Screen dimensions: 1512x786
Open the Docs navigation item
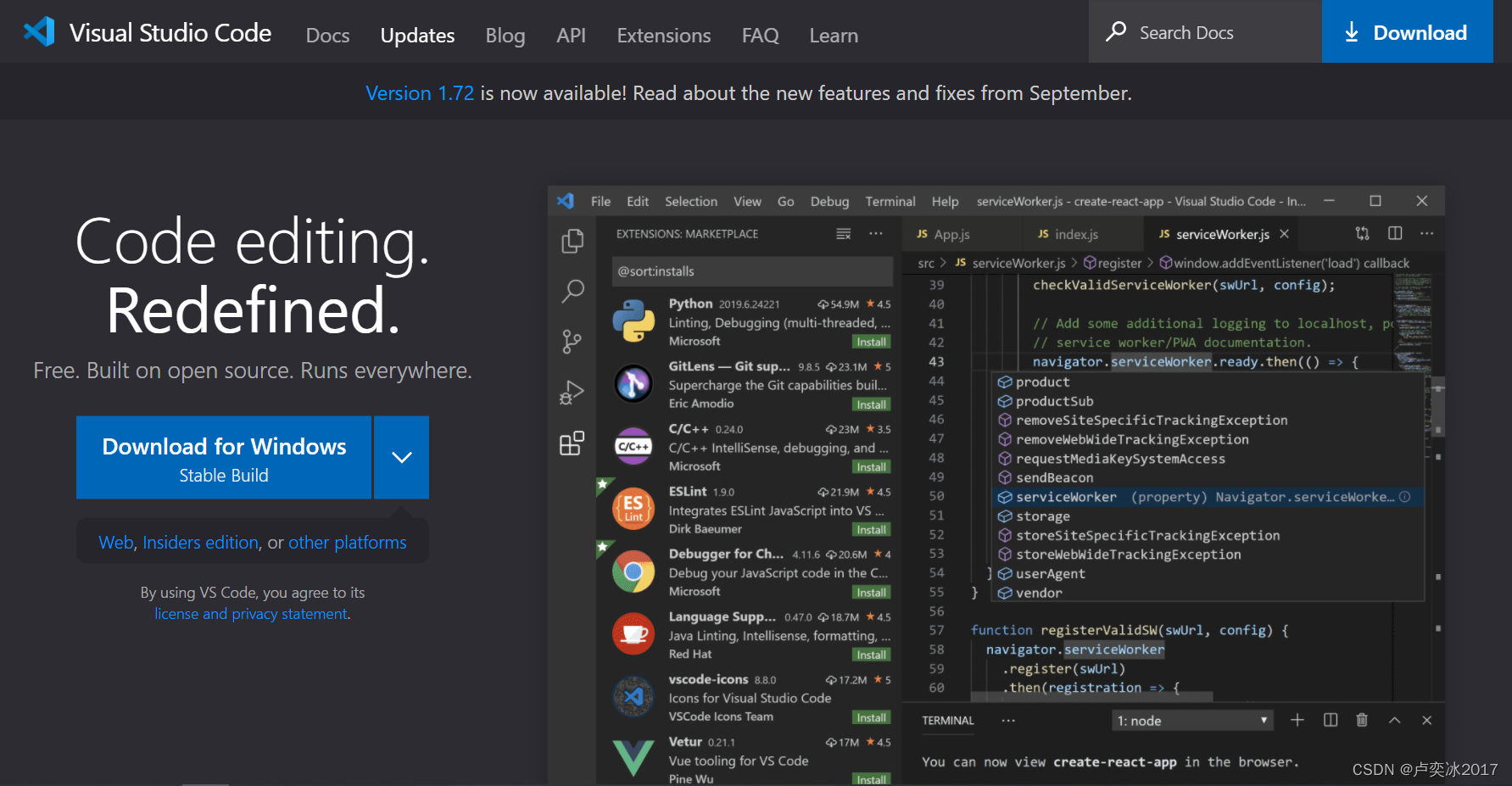(x=327, y=36)
